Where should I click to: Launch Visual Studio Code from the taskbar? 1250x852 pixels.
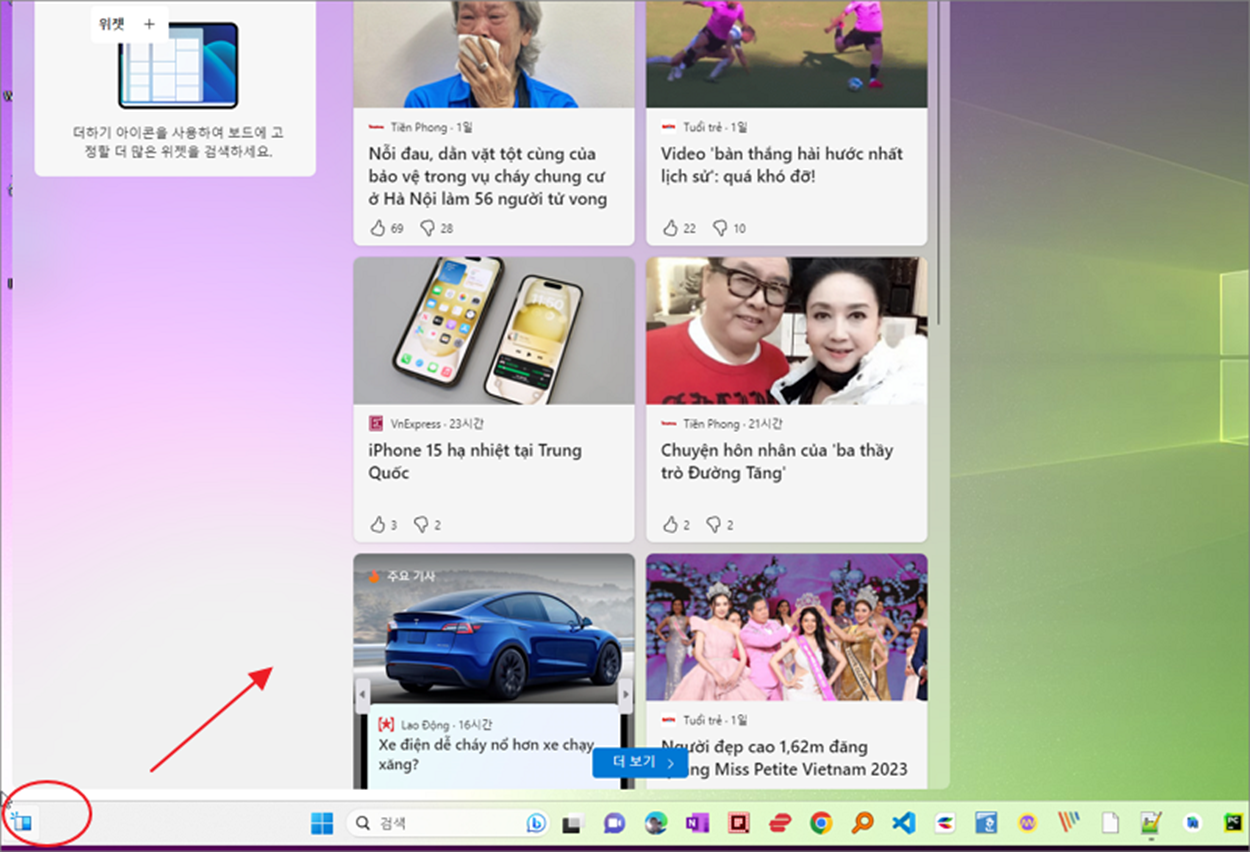(x=903, y=823)
